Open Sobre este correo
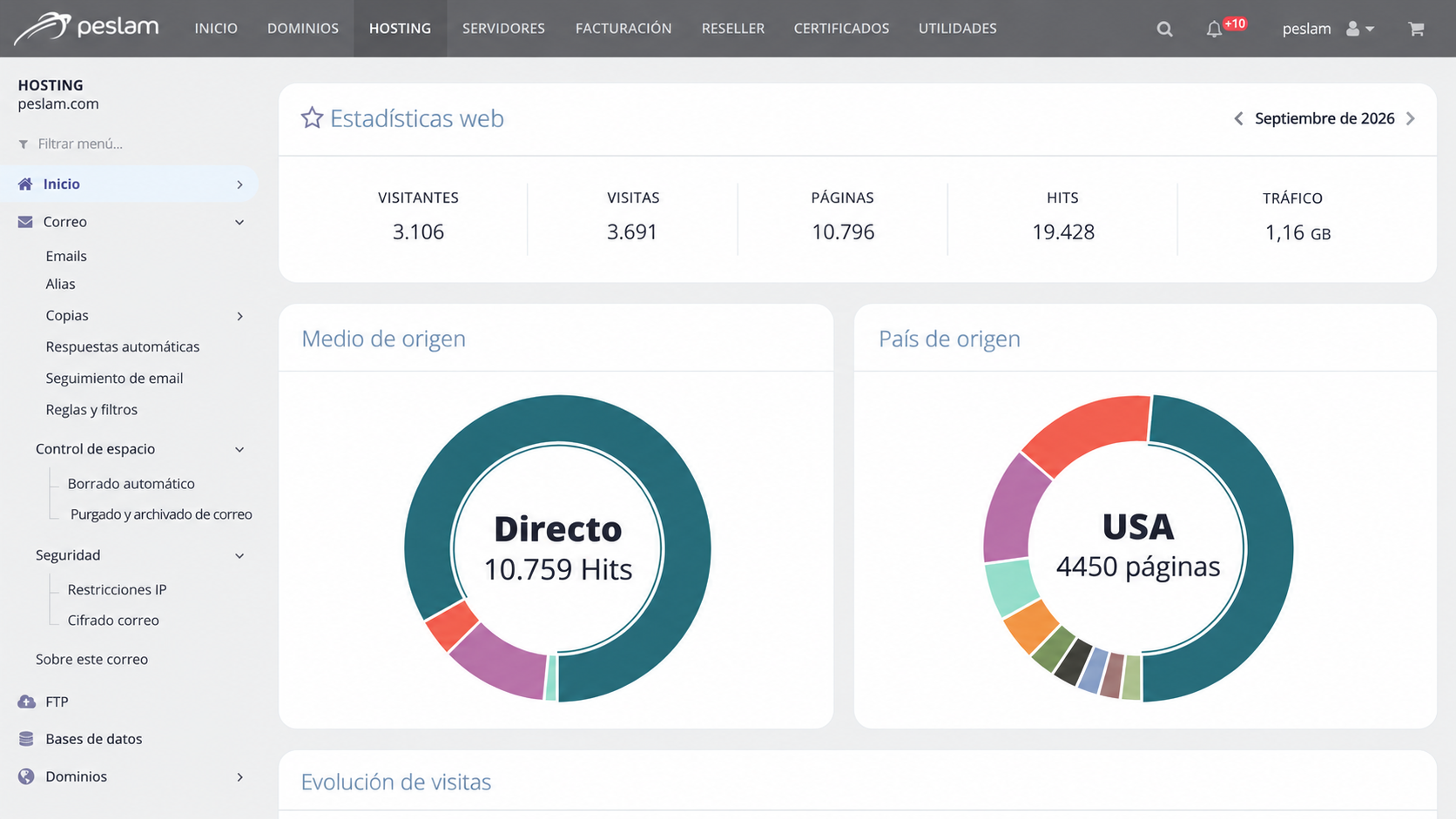1456x819 pixels. [x=91, y=659]
